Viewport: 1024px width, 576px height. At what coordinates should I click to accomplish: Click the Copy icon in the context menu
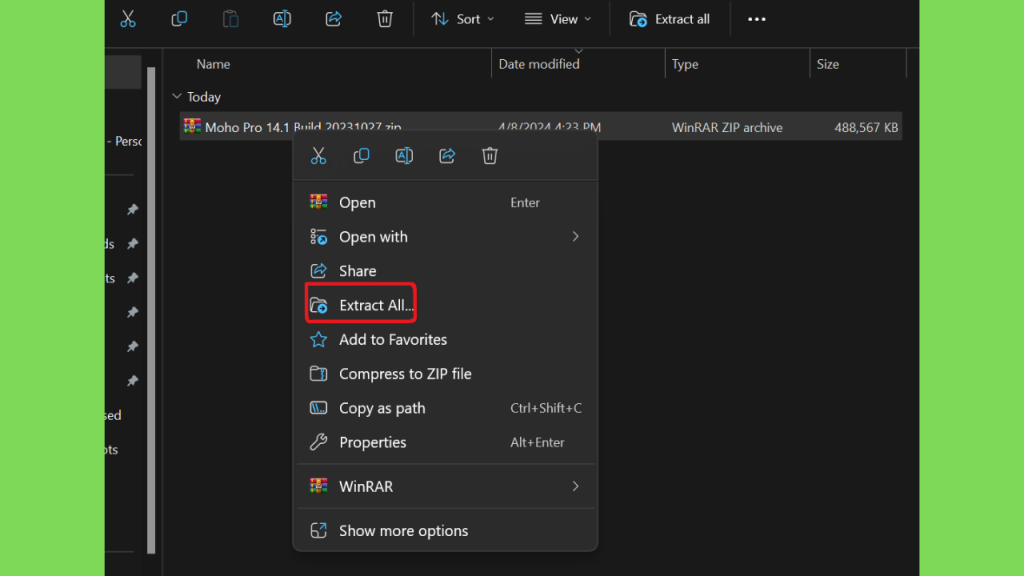pos(361,155)
